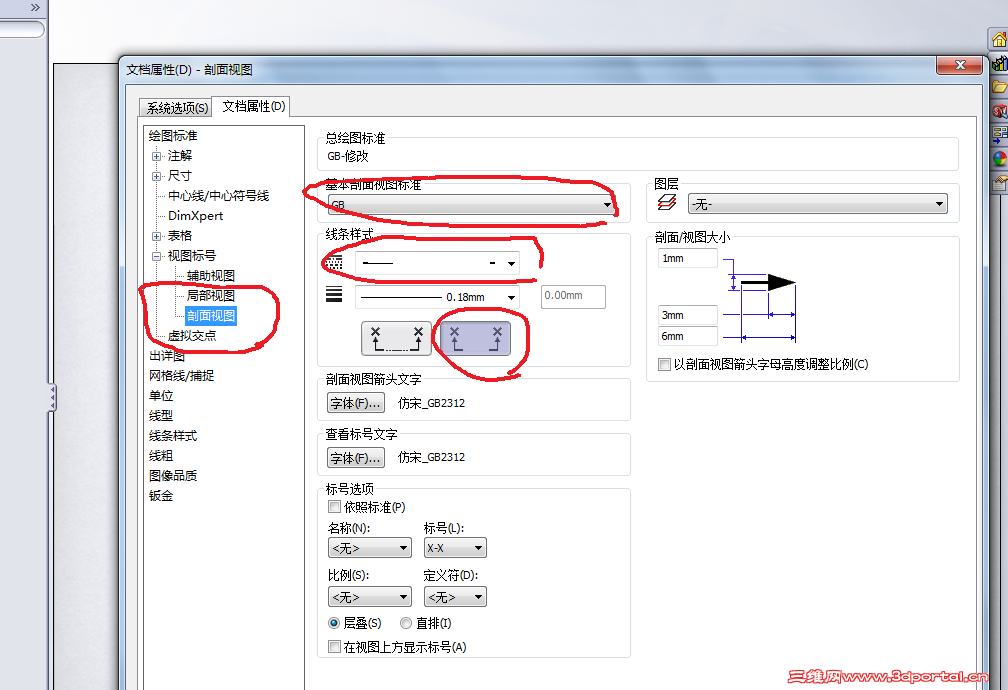This screenshot has width=1008, height=690.
Task: Select the 直排(I) radio button
Action: 404,623
